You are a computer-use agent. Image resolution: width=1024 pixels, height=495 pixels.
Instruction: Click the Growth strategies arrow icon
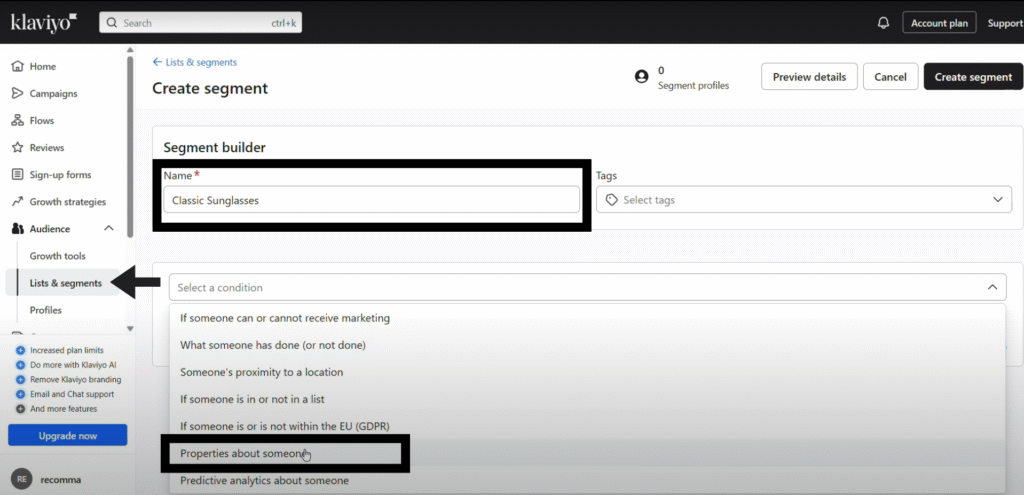tap(17, 202)
